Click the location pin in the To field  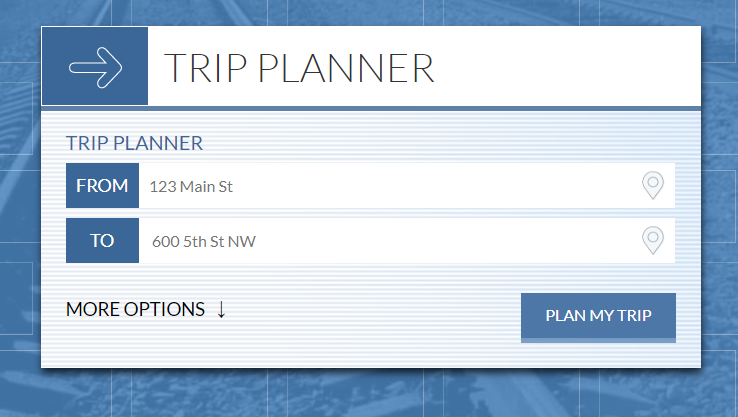click(653, 241)
